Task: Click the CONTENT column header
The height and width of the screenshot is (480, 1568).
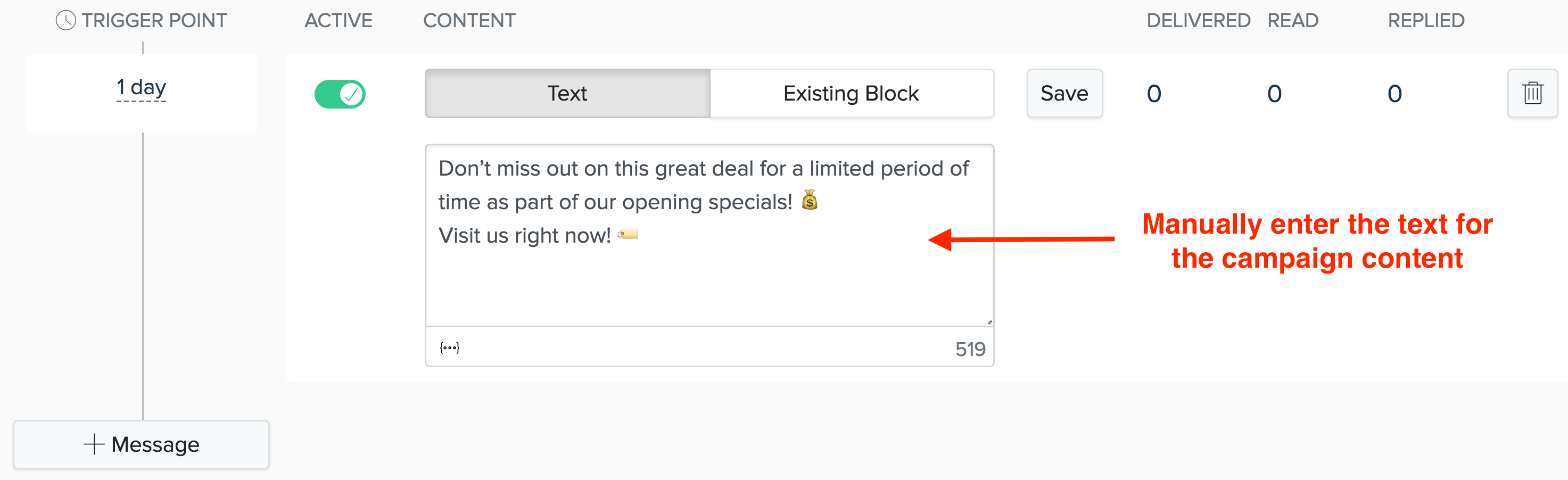Action: point(469,21)
